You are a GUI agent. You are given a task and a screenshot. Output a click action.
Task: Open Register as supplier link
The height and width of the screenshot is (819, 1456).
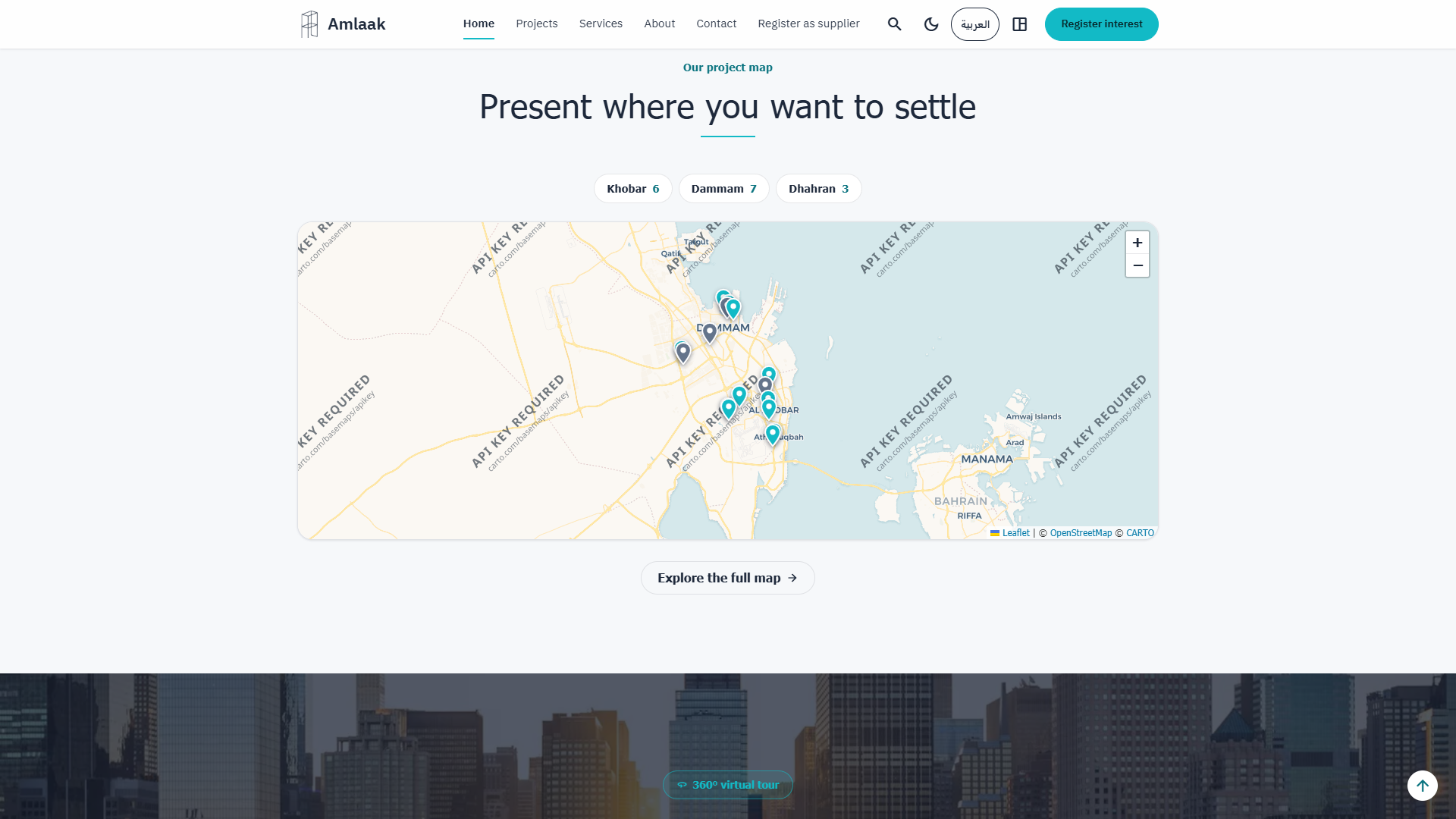pos(808,24)
